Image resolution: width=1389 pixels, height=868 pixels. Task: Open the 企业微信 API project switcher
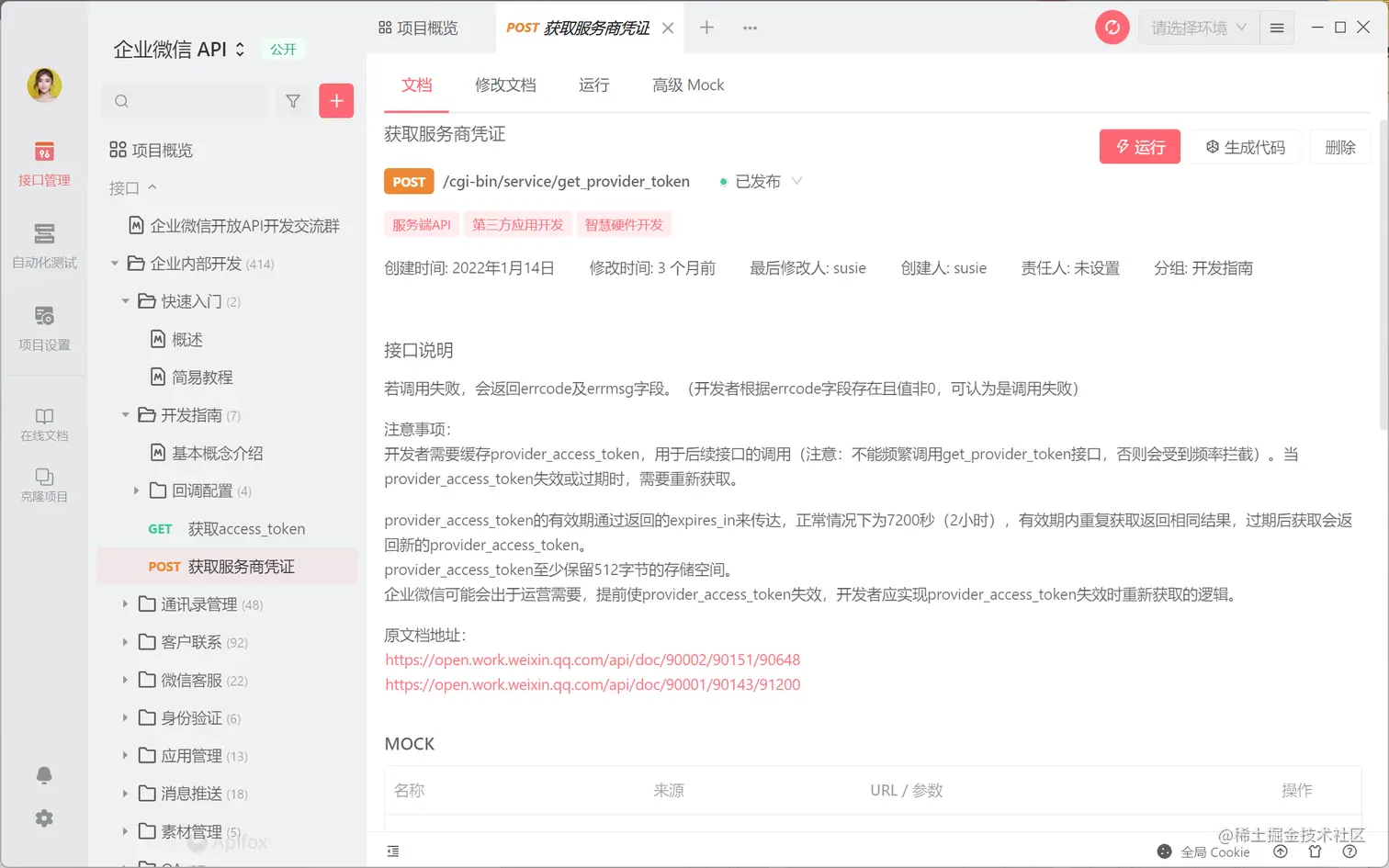pos(179,50)
